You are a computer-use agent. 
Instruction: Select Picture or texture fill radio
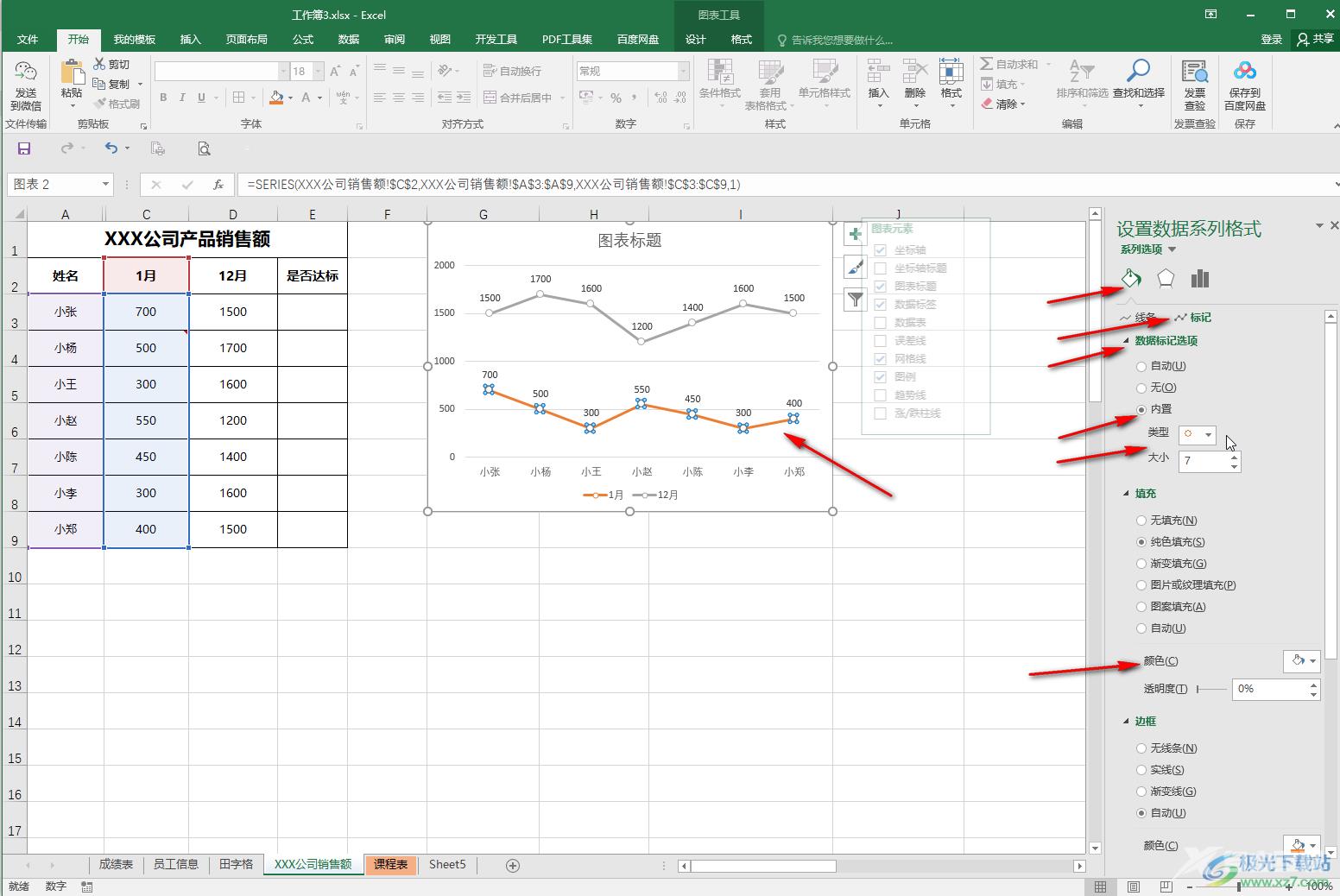[x=1141, y=585]
